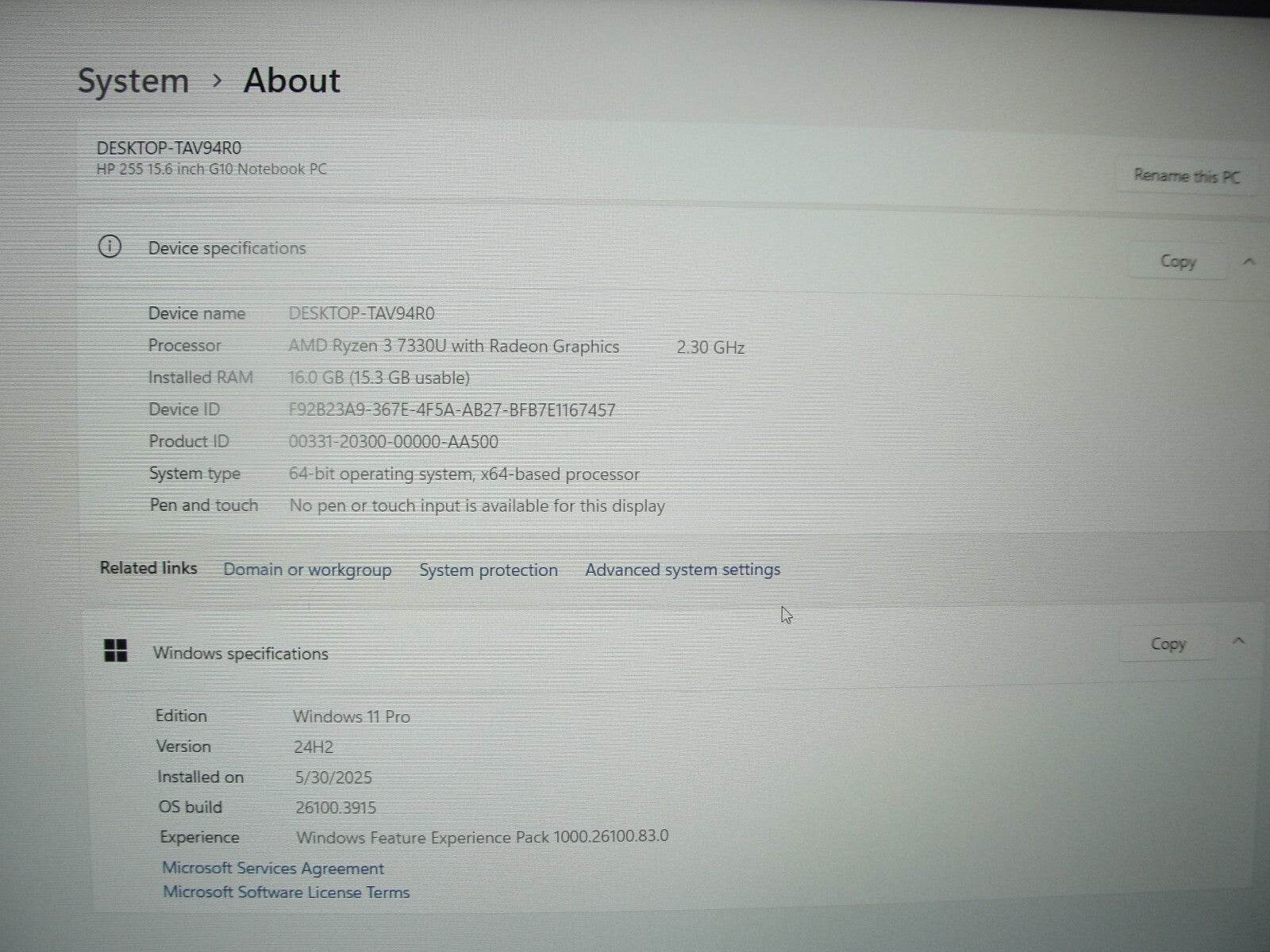Screen dimensions: 1270x952
Task: Open Microsoft Software License Terms
Action: 286,892
